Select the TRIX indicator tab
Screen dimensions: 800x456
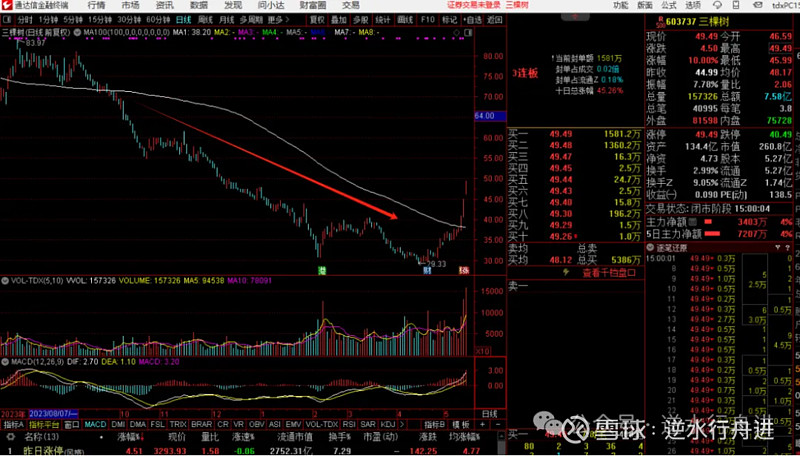pyautogui.click(x=178, y=424)
